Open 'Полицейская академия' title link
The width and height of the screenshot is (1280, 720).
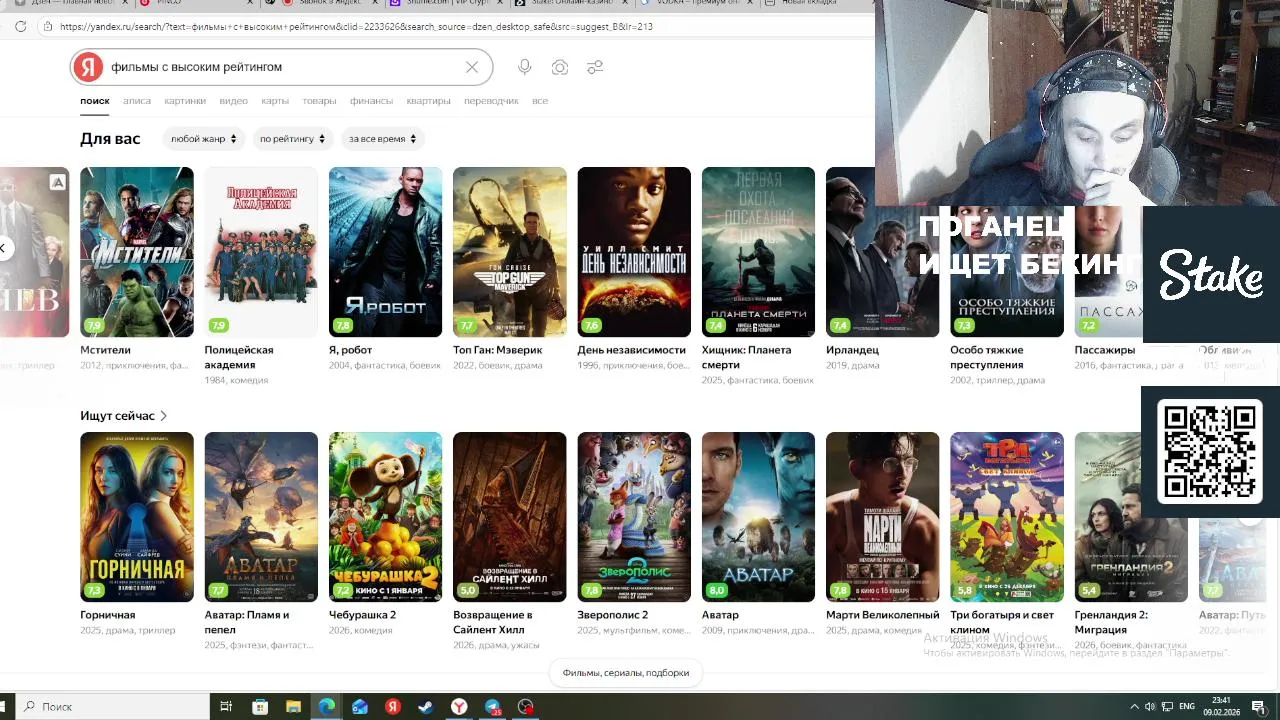tap(239, 357)
